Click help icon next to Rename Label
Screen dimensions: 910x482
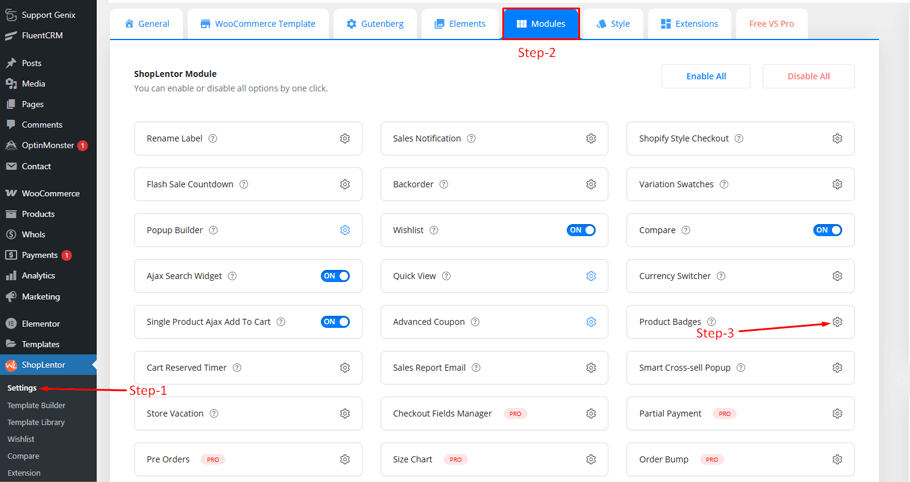pos(213,139)
